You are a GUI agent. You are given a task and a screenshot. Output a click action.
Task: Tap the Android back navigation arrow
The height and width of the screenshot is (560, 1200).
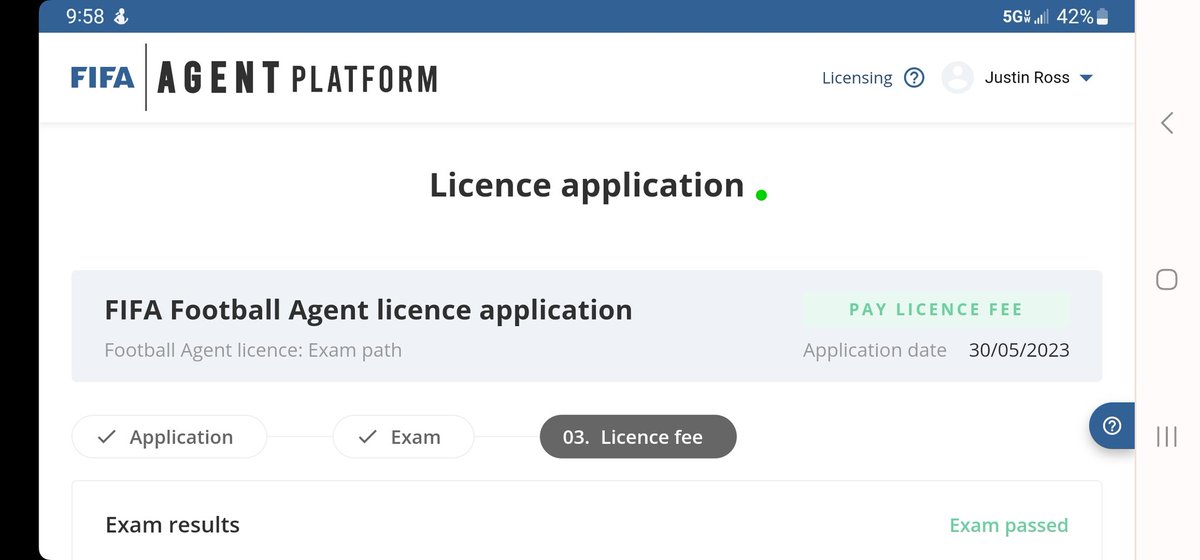[x=1166, y=123]
